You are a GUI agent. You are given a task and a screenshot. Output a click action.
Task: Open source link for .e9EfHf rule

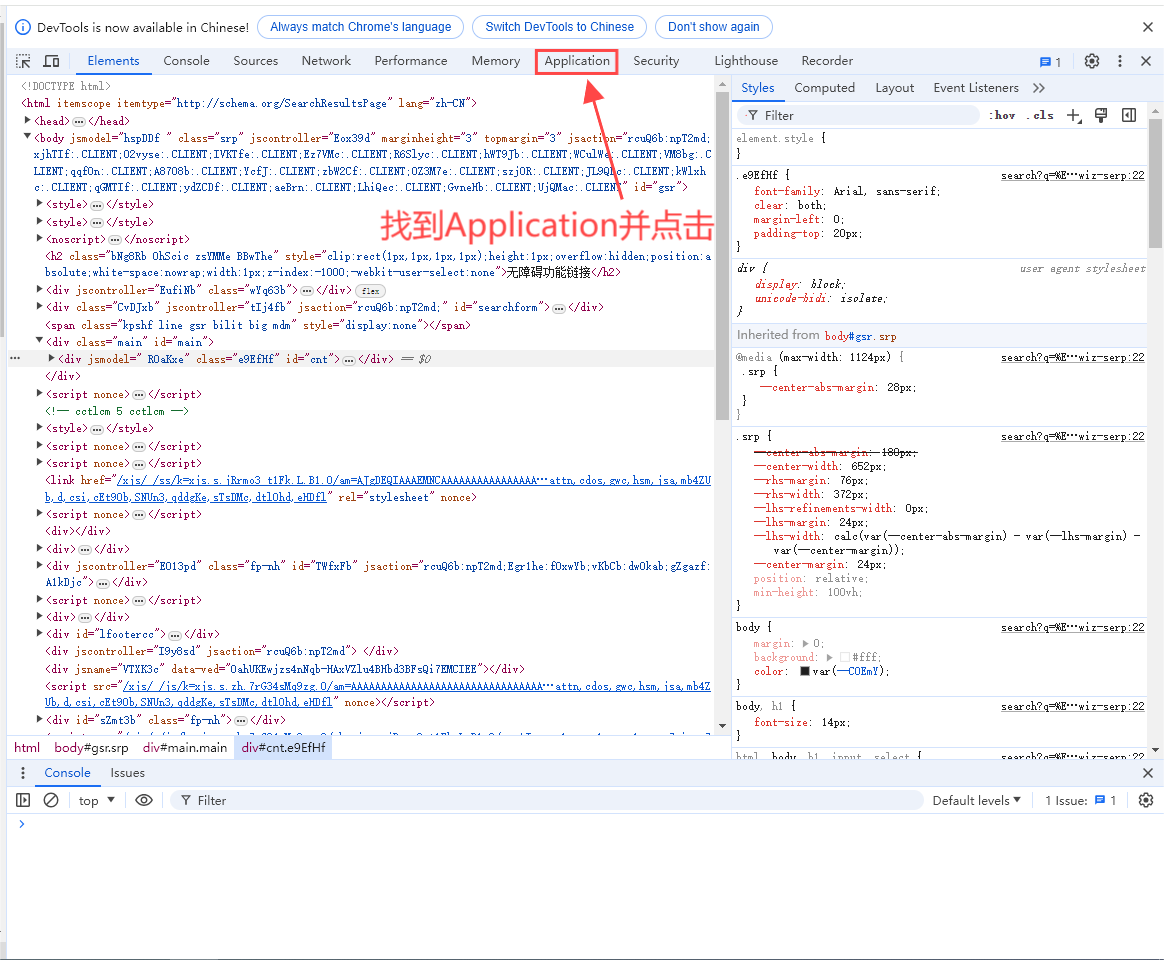(x=1072, y=176)
